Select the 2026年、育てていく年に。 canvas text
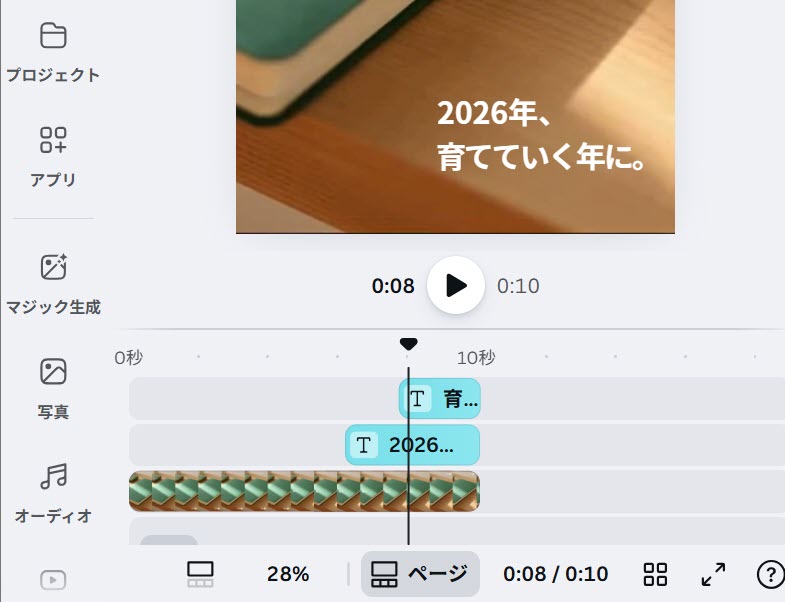785x602 pixels. pos(541,135)
